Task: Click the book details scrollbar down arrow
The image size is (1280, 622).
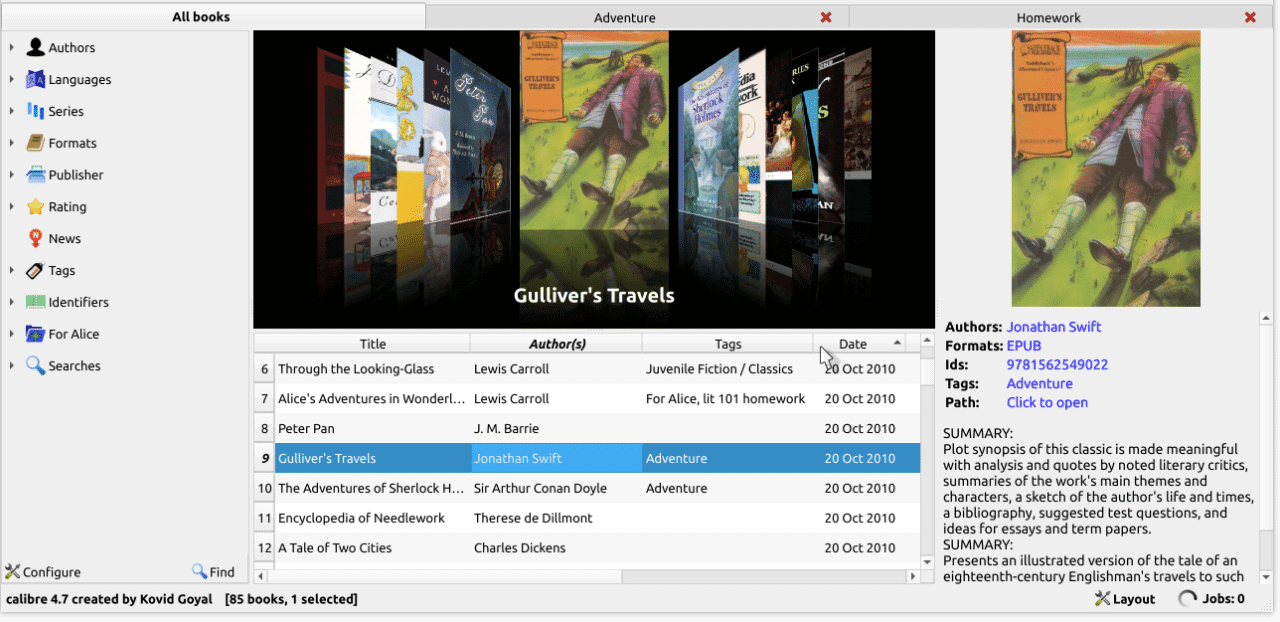Action: (1267, 577)
